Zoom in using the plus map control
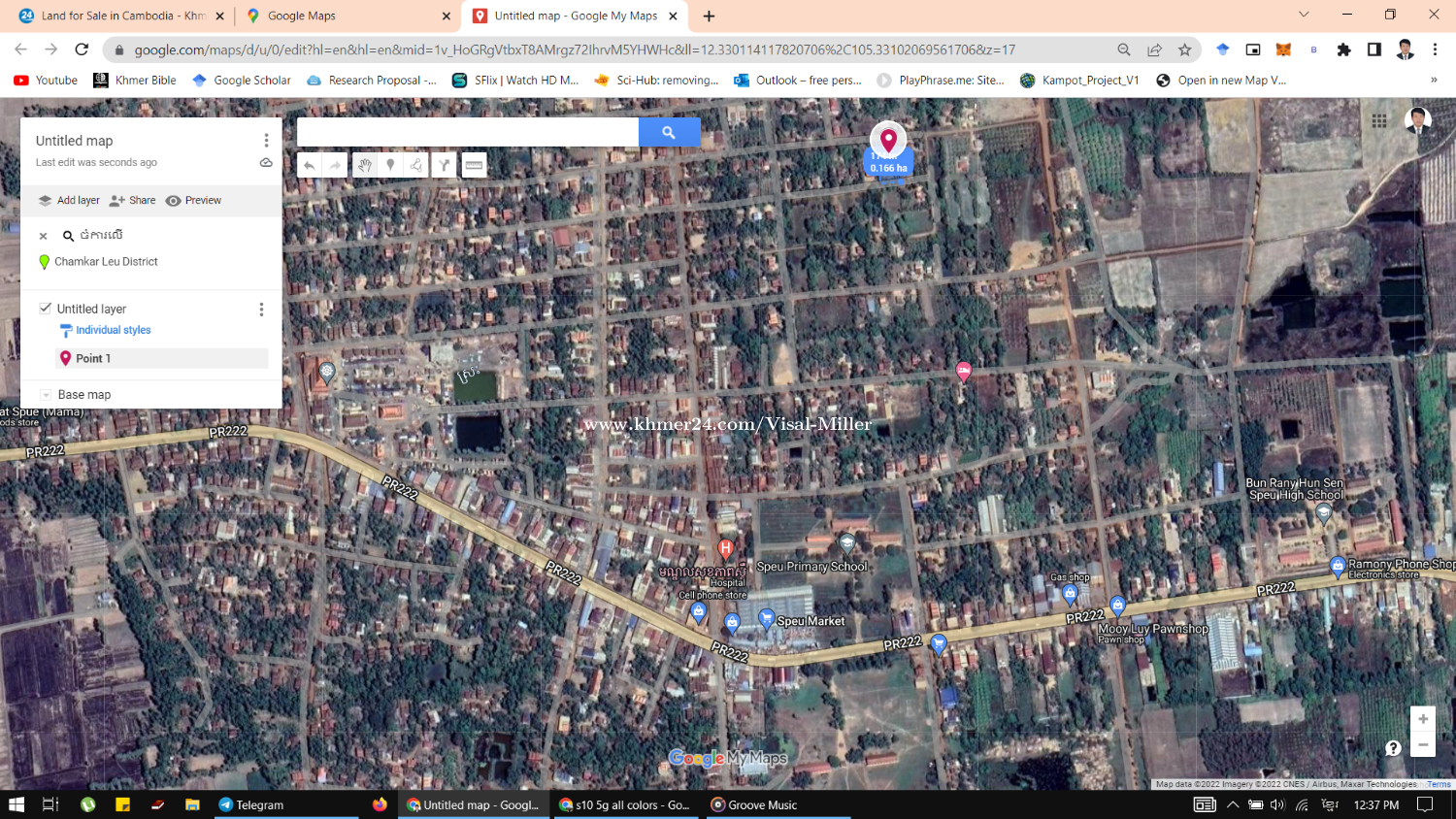Screen dimensions: 1456x819 pos(1422,719)
